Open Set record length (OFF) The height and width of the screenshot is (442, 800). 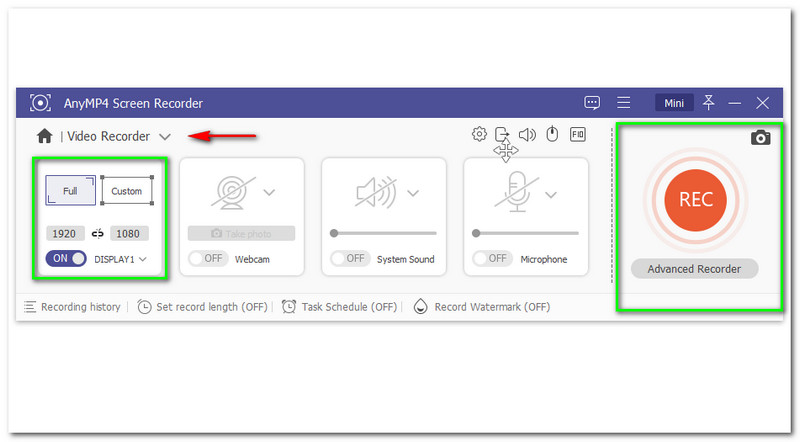203,307
